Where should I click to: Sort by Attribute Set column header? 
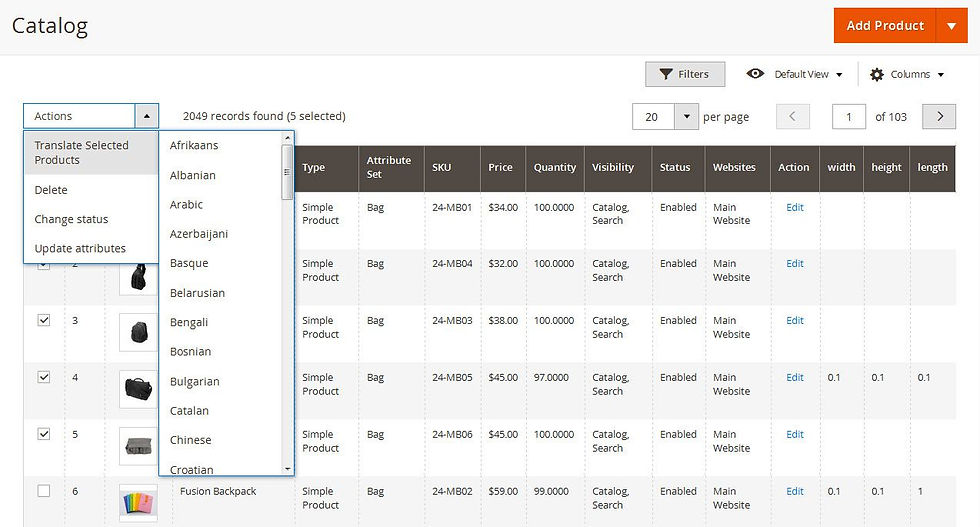pos(391,168)
